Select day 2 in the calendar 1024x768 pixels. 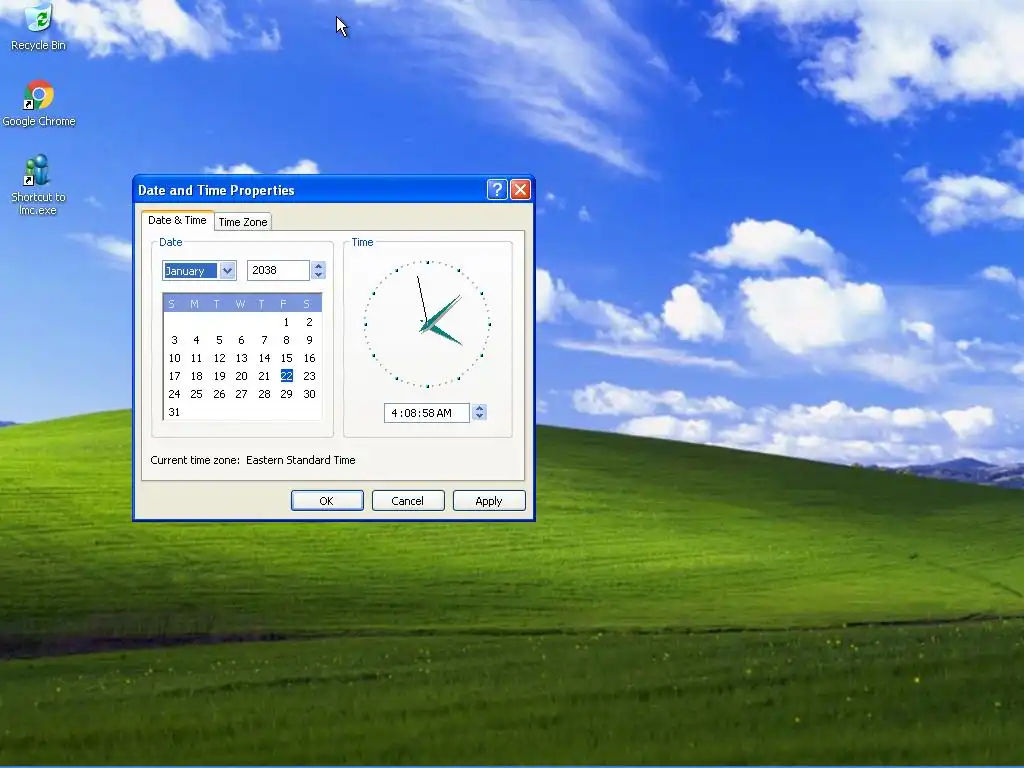click(310, 322)
